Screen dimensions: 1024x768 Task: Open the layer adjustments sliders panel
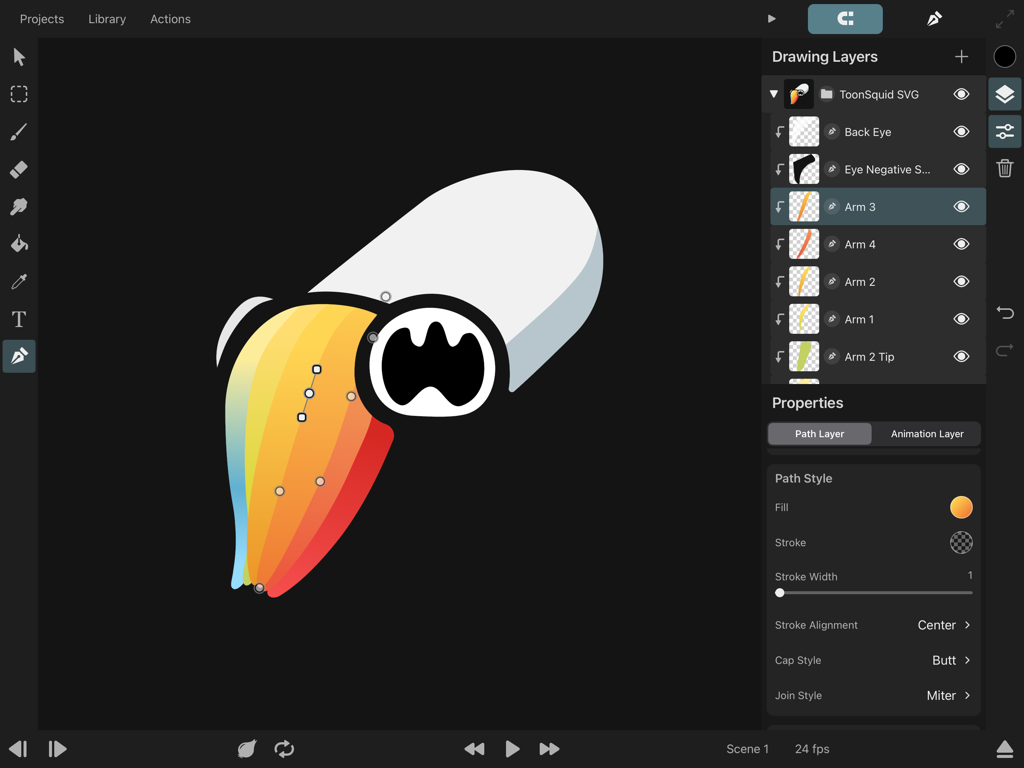point(1004,131)
